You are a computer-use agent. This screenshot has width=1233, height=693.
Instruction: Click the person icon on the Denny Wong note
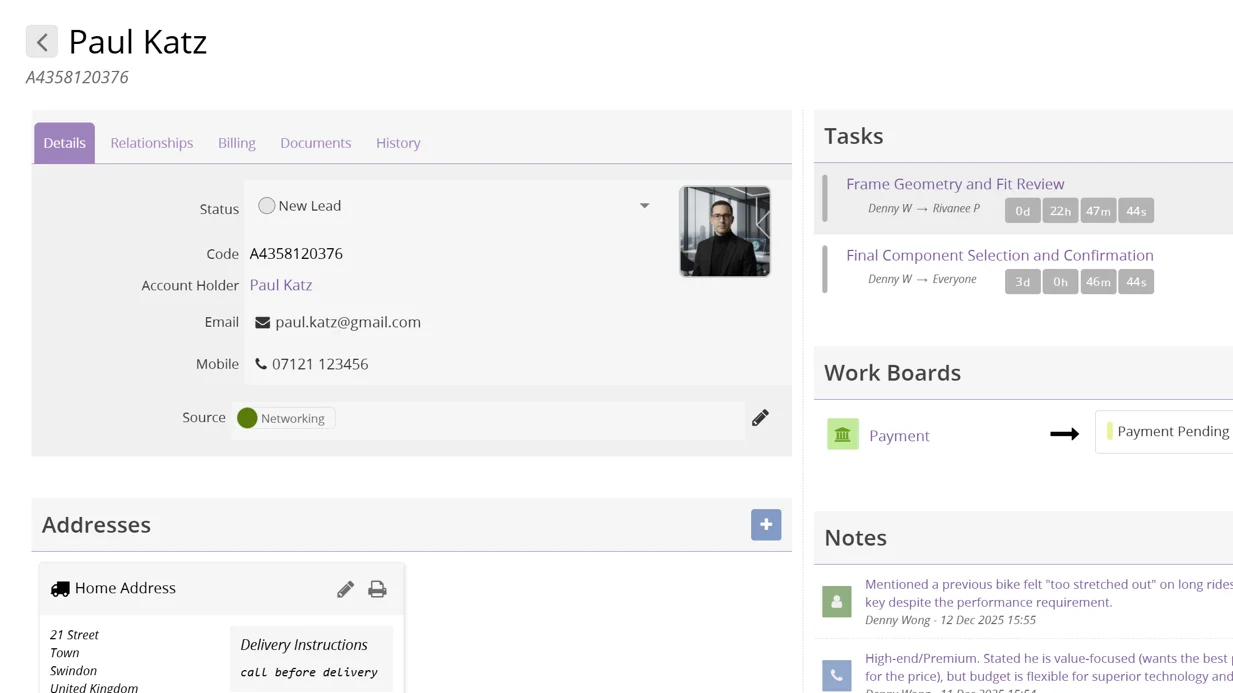[x=836, y=601]
